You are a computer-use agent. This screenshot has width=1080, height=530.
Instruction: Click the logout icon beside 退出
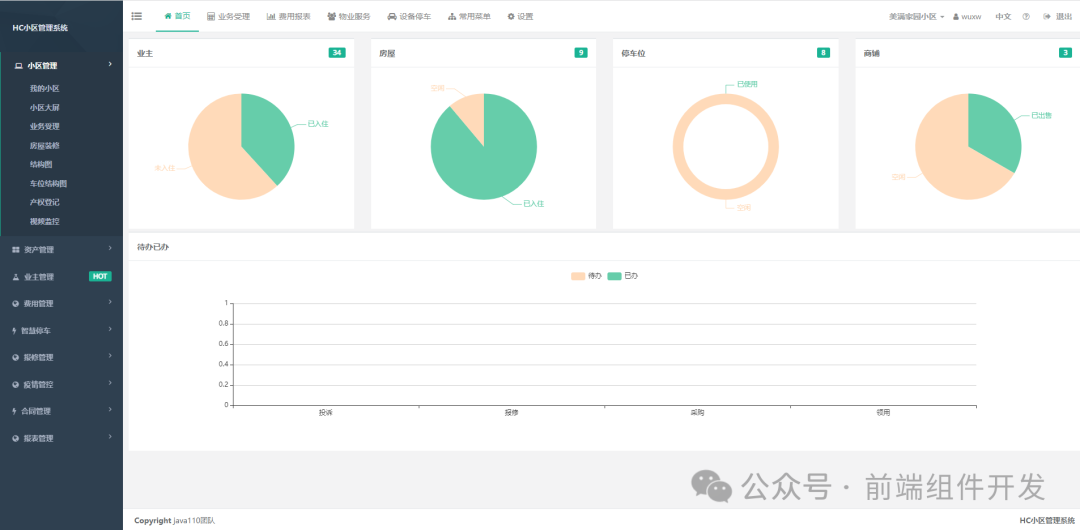pyautogui.click(x=1047, y=17)
